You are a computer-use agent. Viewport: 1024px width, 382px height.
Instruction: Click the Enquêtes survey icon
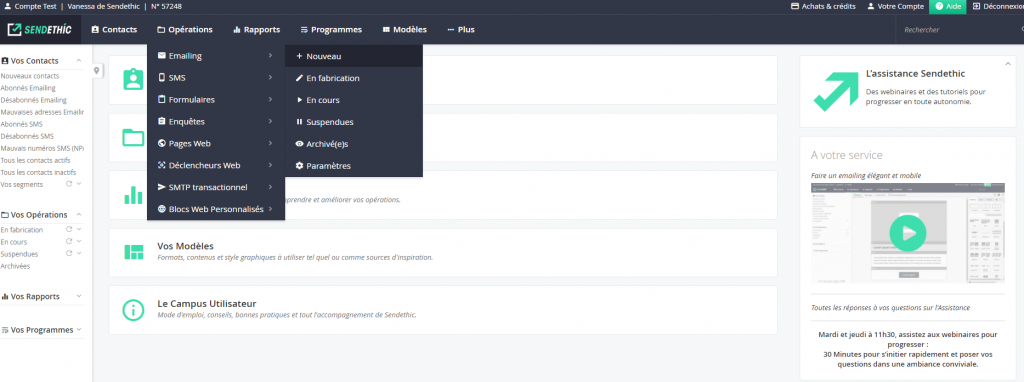(162, 121)
